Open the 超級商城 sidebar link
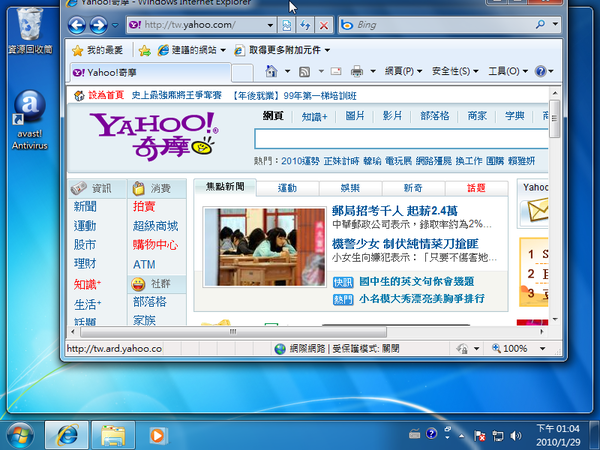The width and height of the screenshot is (600, 450). click(x=155, y=226)
